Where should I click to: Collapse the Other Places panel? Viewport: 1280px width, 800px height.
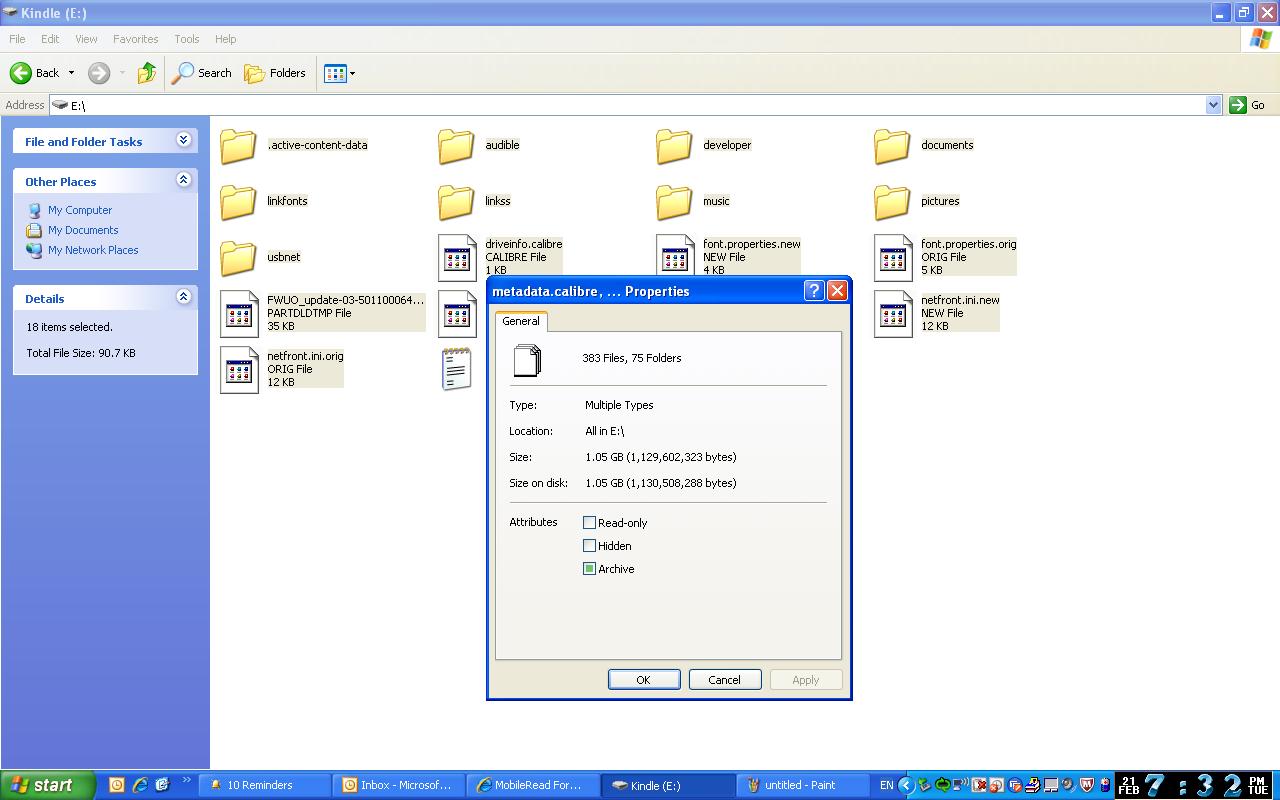coord(183,180)
